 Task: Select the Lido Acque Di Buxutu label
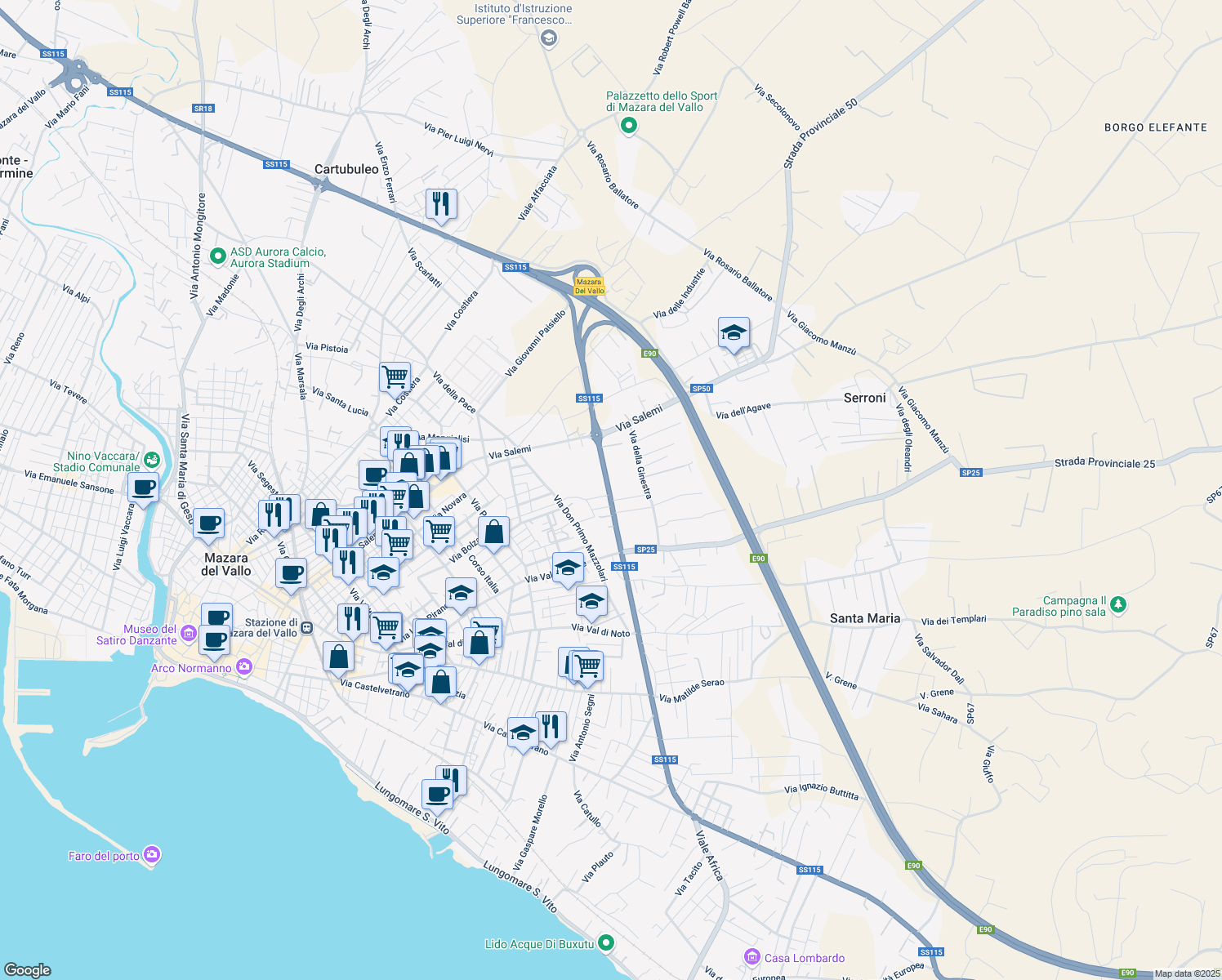[x=539, y=944]
